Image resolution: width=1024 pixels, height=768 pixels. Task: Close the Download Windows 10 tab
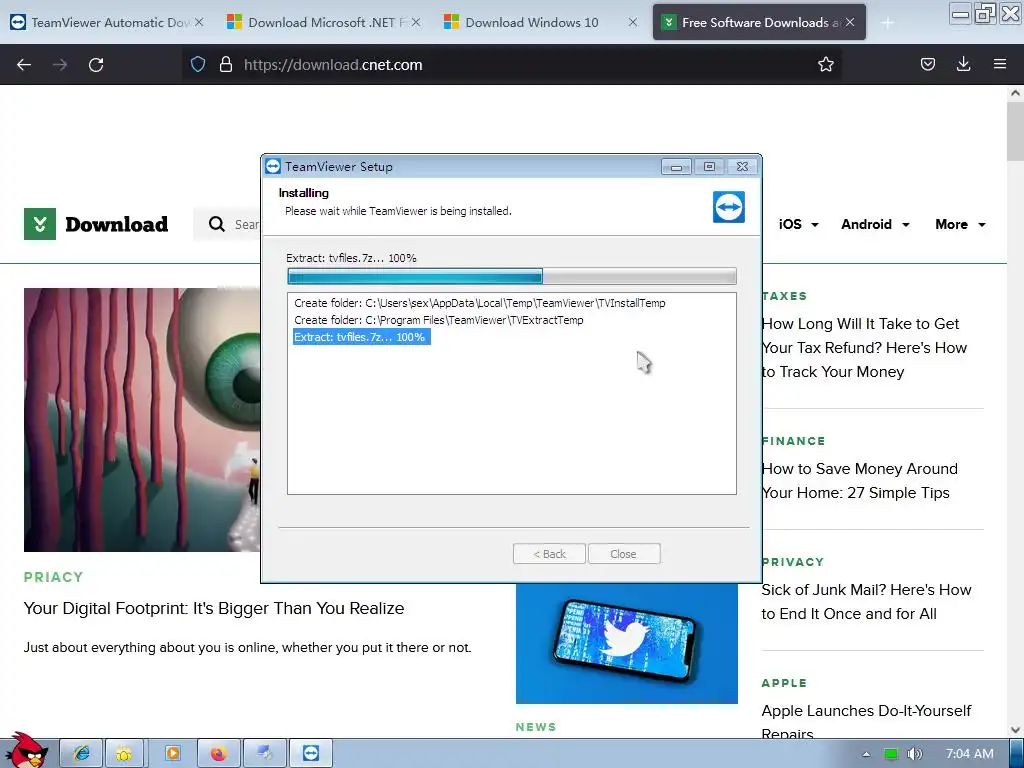tap(633, 22)
